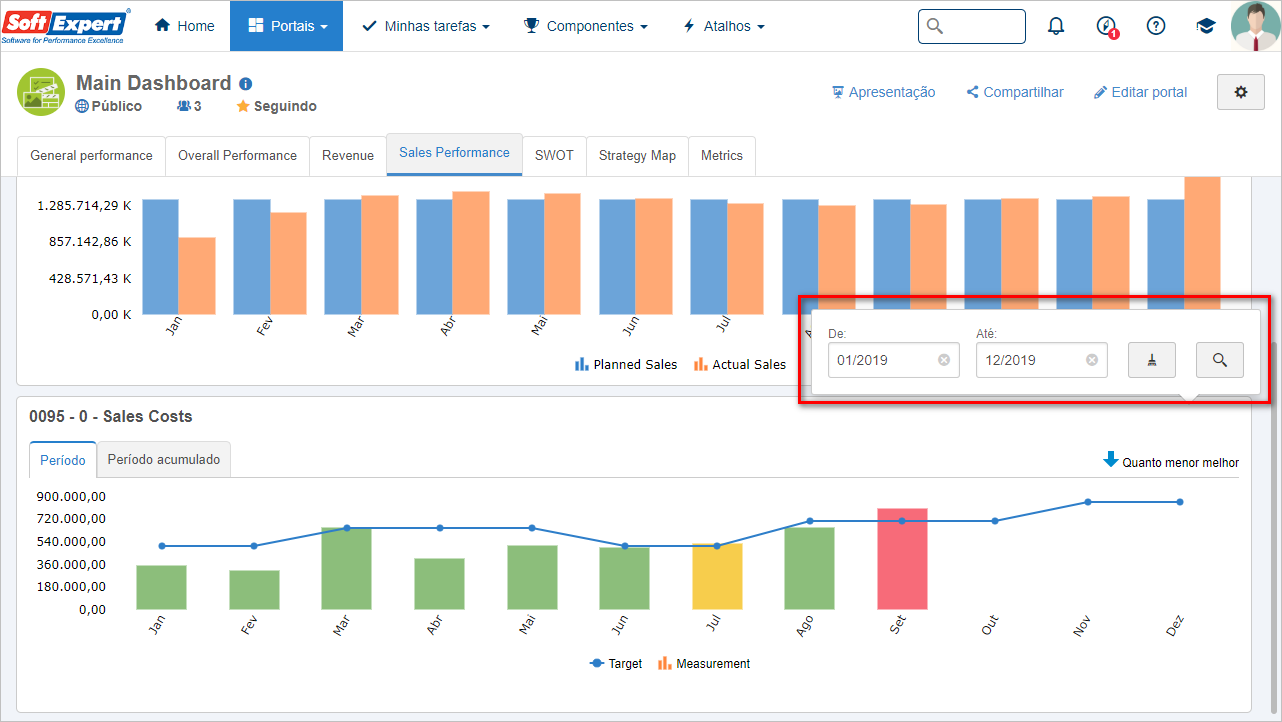Click Quanto menor melhor arrow icon
Viewport: 1282px width, 722px height.
click(x=1110, y=460)
